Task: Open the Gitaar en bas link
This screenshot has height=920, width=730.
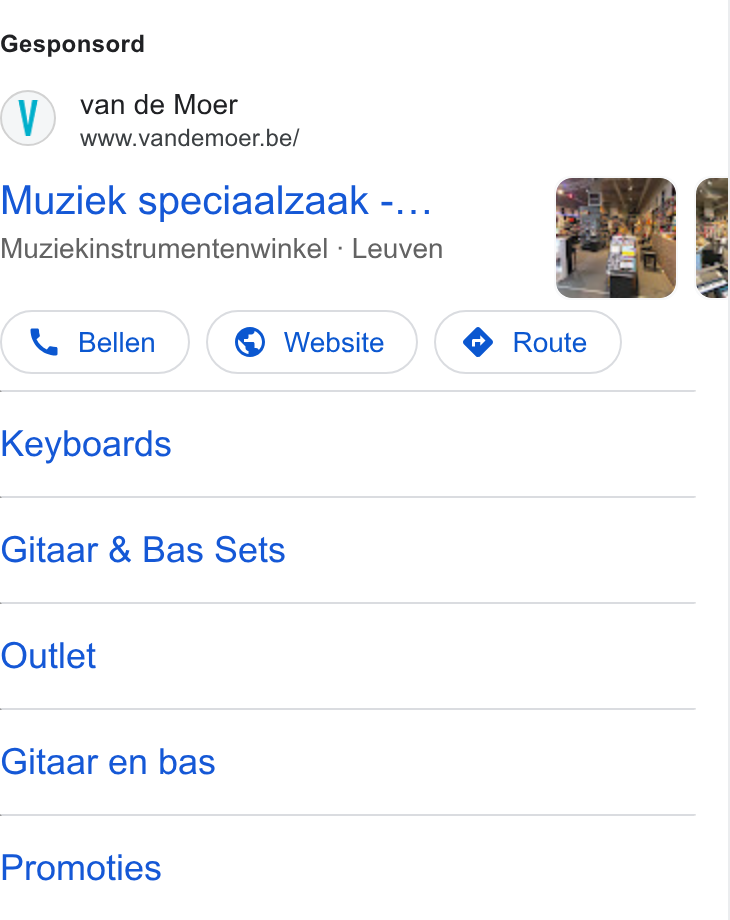Action: point(108,762)
